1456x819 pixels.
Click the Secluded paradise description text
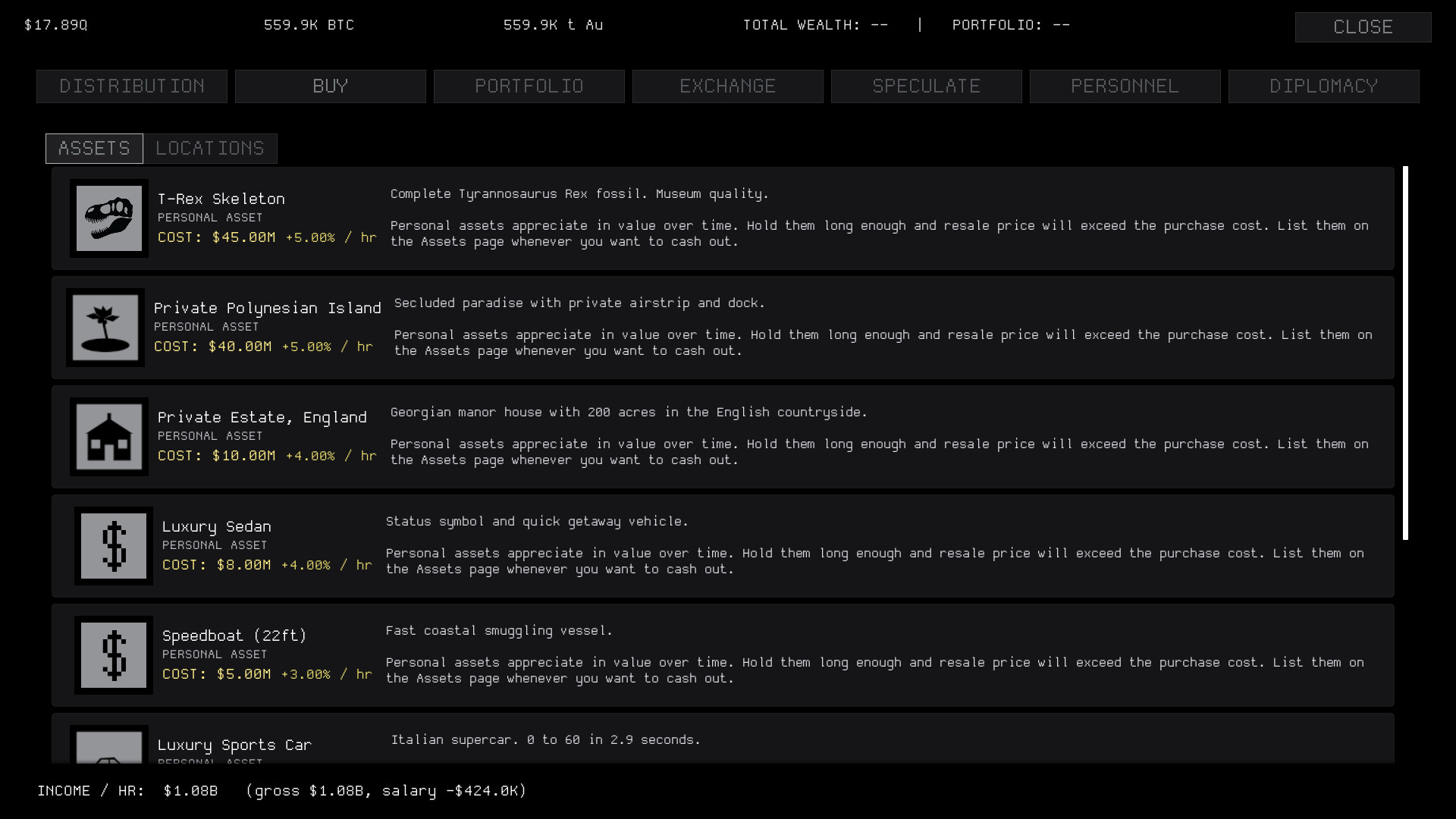click(579, 303)
